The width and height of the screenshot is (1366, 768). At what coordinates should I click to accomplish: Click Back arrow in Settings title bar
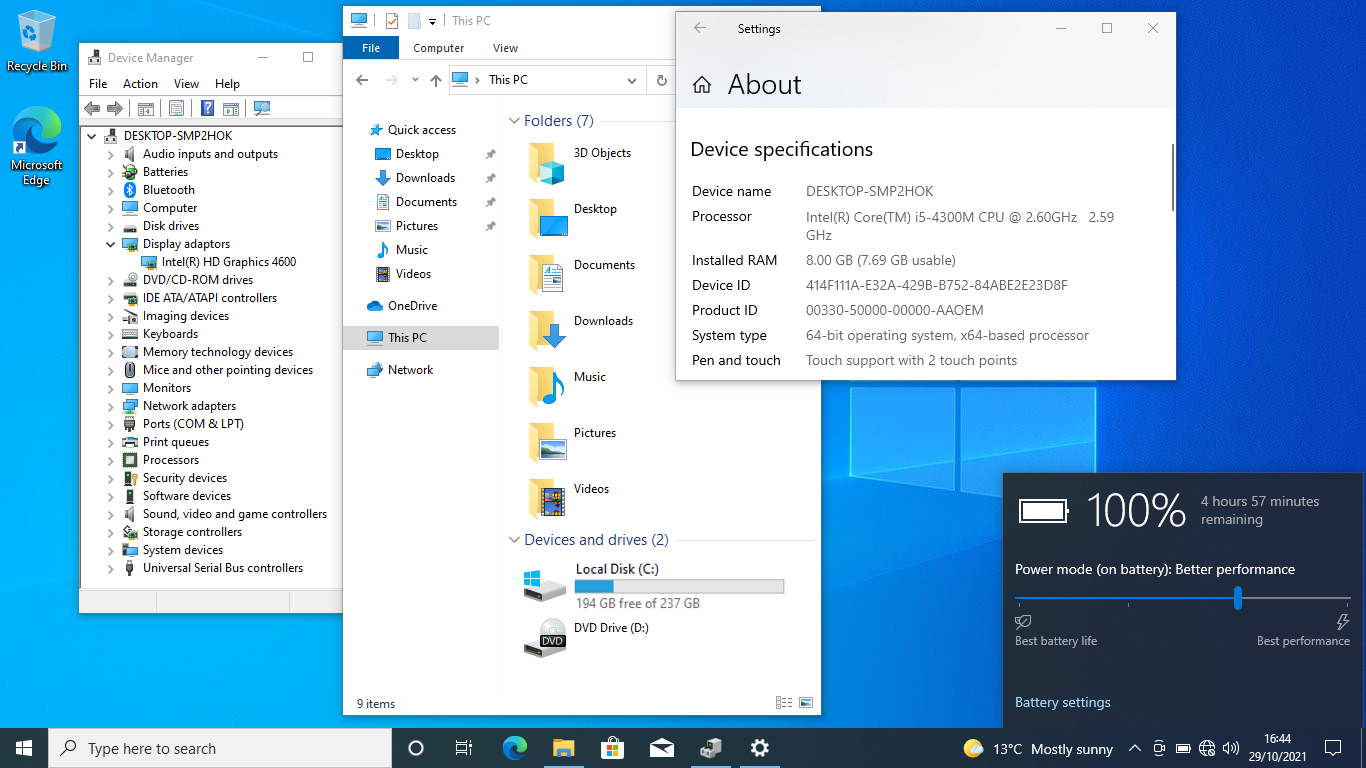tap(700, 28)
